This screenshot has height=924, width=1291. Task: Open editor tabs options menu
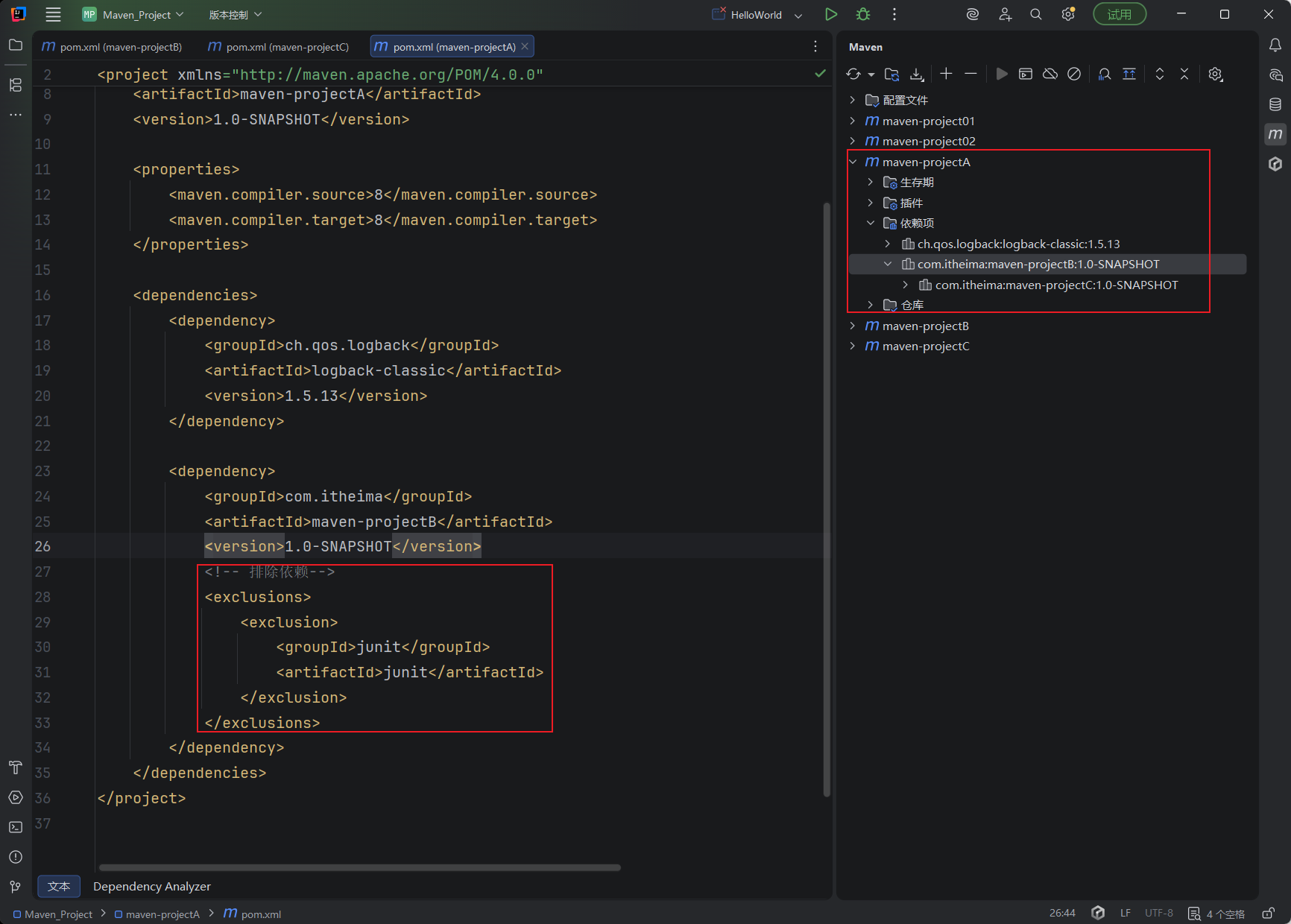coord(815,46)
